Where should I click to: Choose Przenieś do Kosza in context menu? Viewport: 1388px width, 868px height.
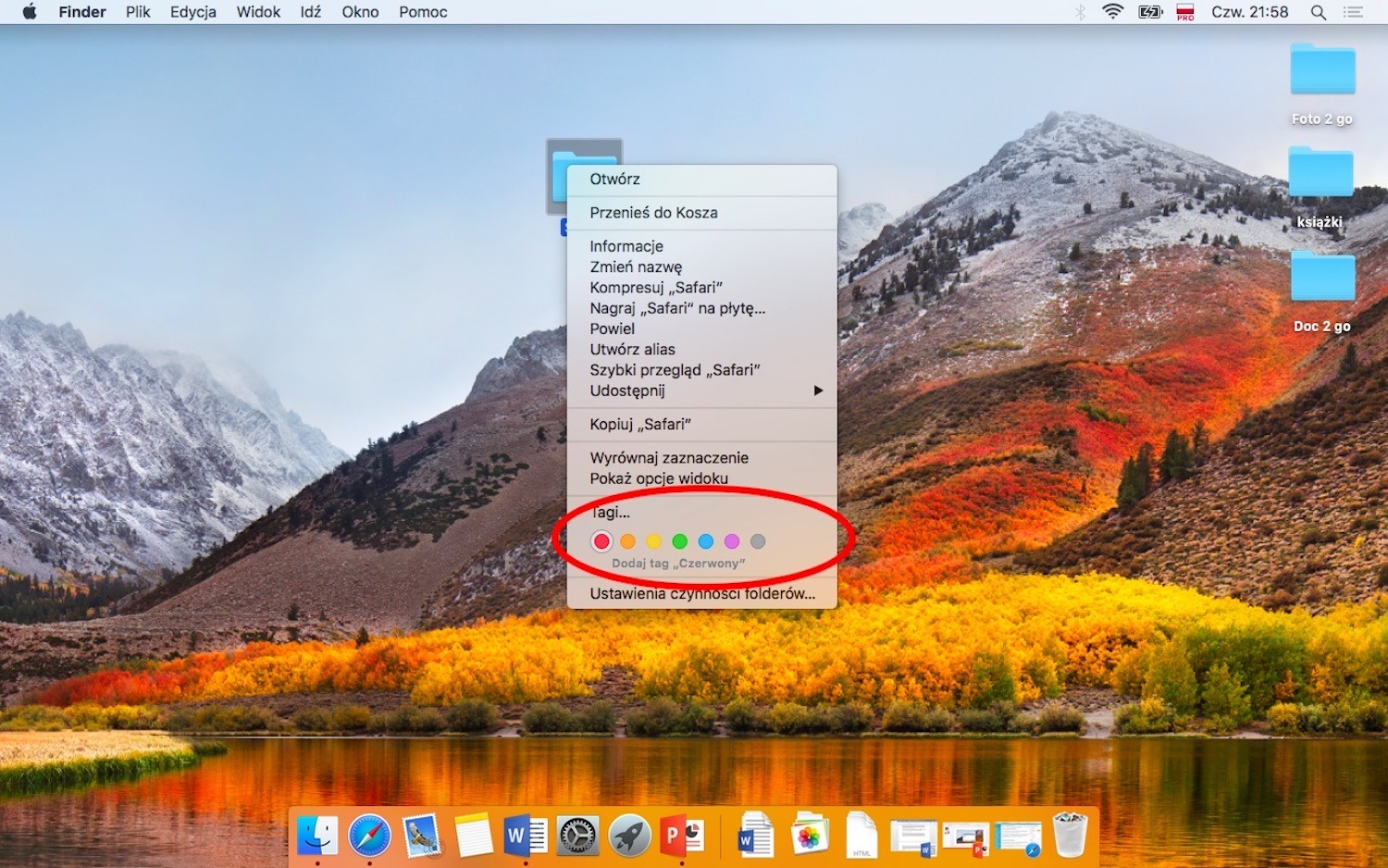point(653,213)
